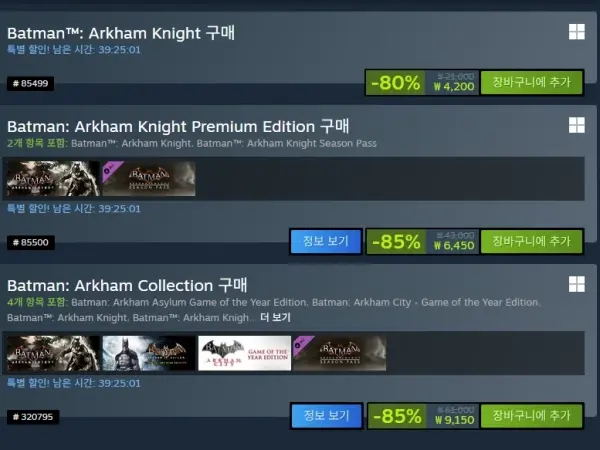Screen dimensions: 600x450
Task: Click package ID tag #85499
Action: 31,83
